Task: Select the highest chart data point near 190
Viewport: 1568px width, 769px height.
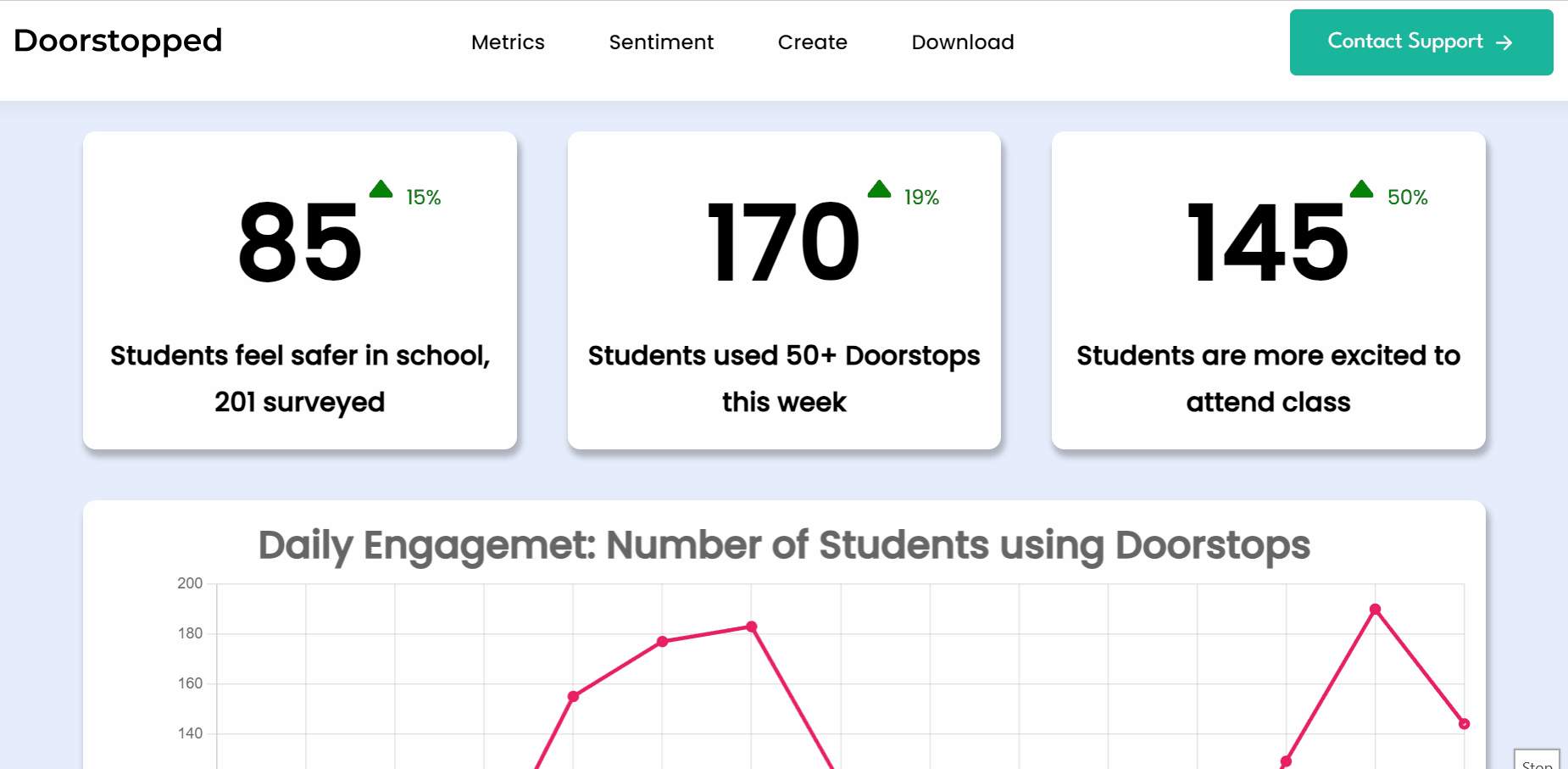Action: point(1375,610)
